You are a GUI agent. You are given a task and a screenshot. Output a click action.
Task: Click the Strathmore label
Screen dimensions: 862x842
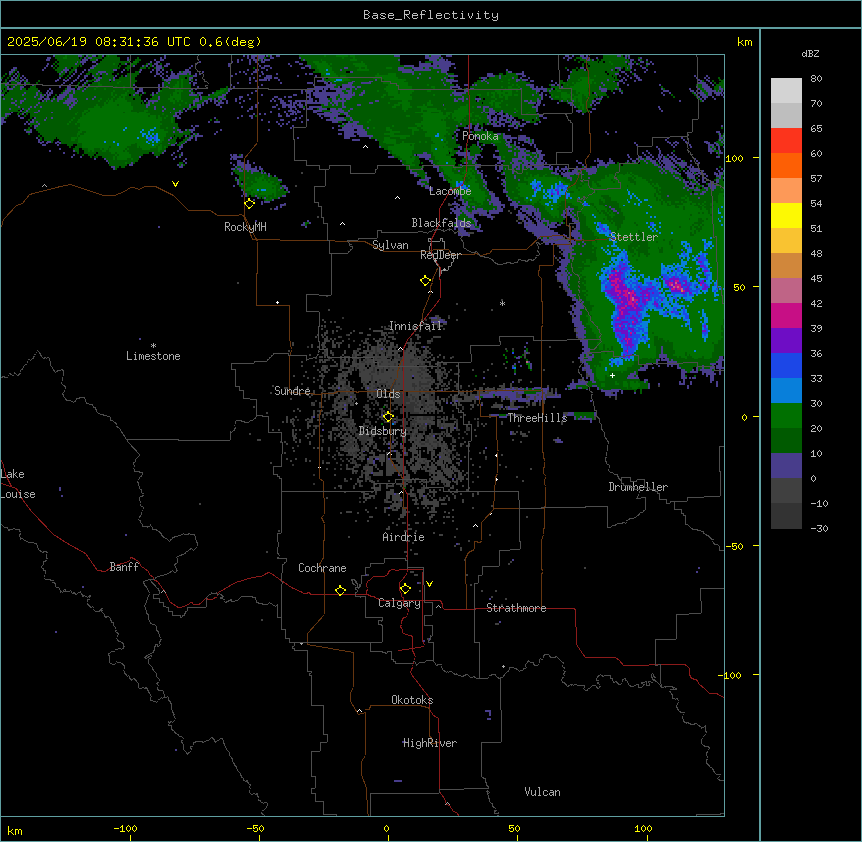(516, 608)
